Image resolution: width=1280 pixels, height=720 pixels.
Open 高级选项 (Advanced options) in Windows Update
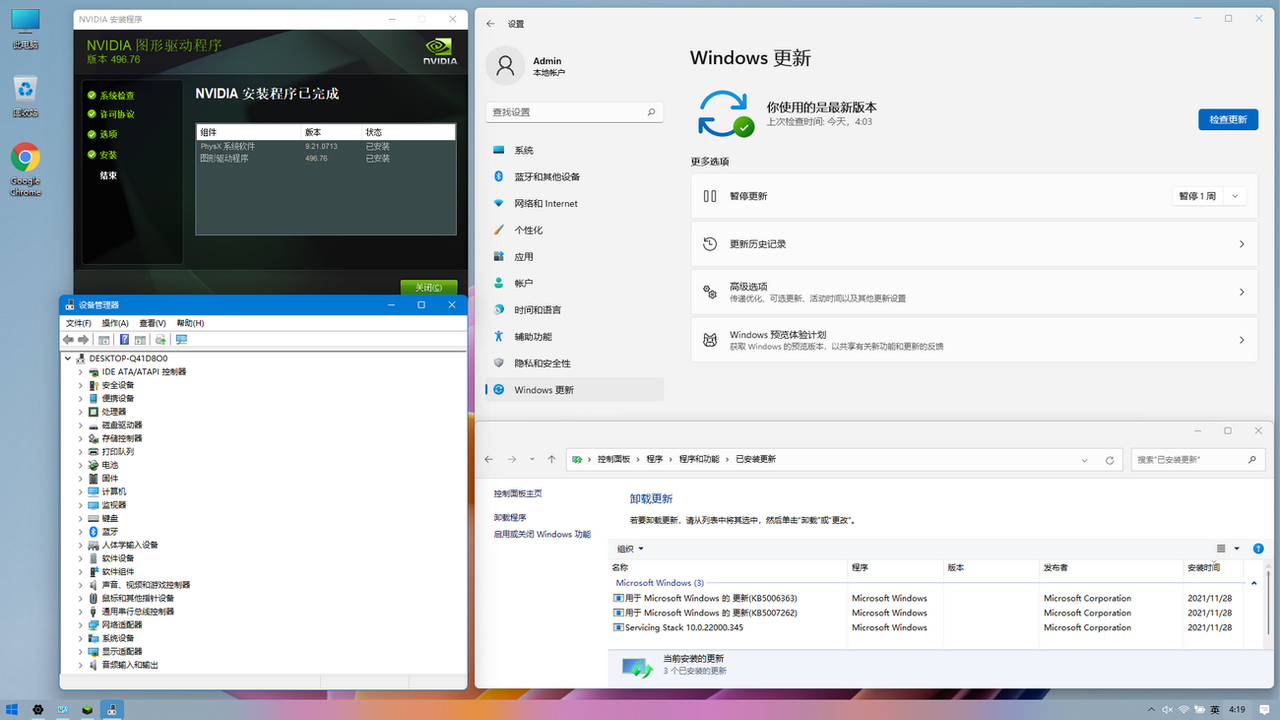(974, 292)
